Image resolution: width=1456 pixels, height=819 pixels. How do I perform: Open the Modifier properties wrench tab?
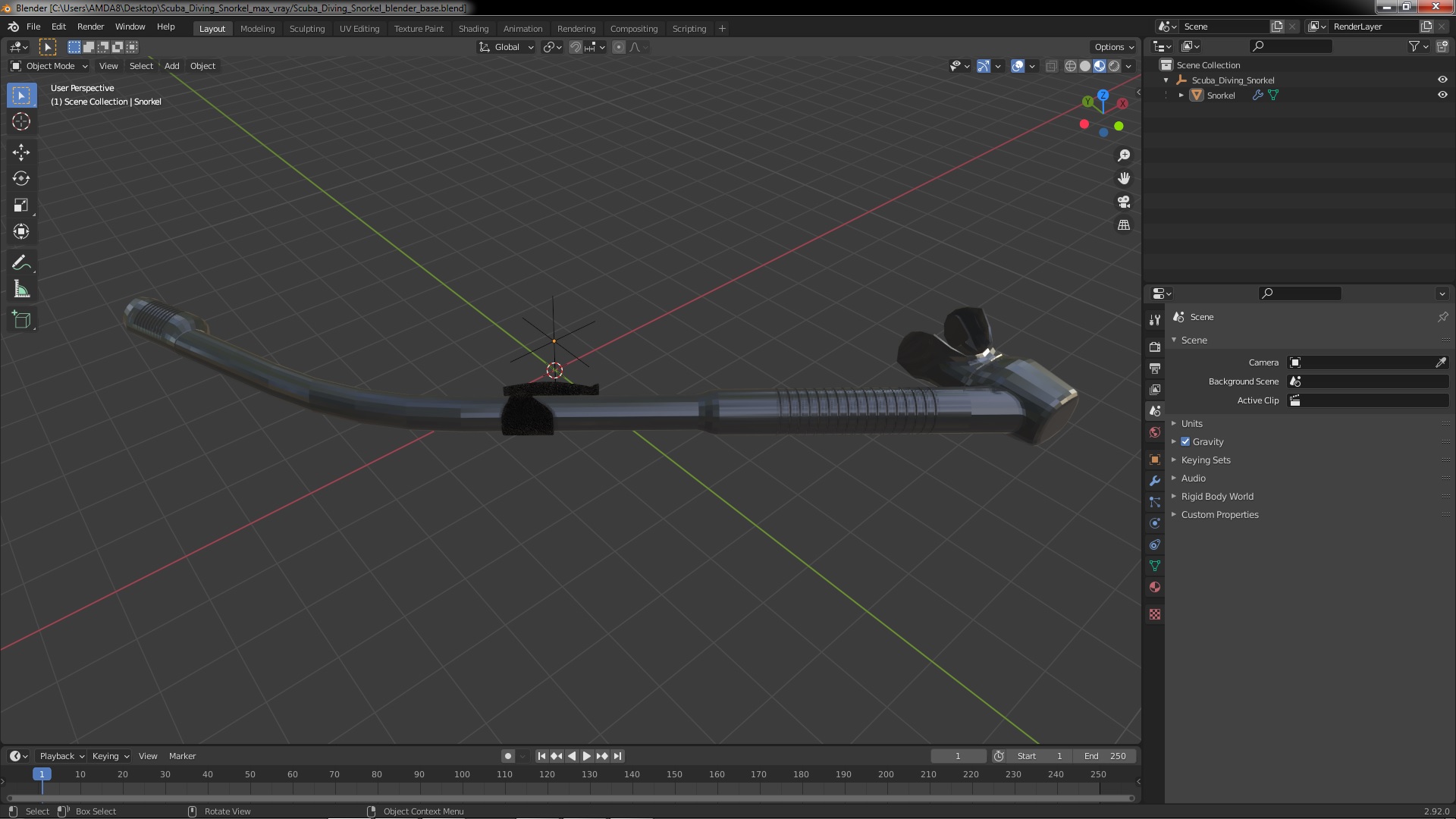pyautogui.click(x=1155, y=481)
